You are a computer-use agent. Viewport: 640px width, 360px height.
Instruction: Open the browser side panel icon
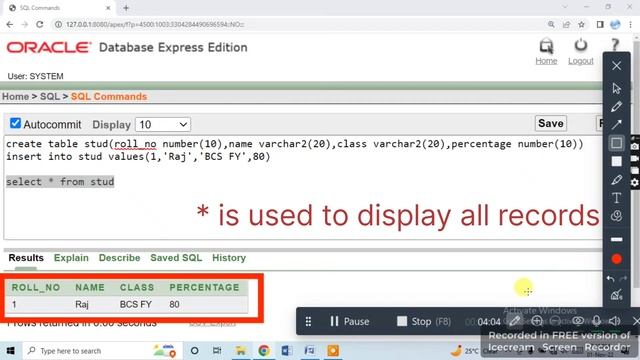coord(600,24)
